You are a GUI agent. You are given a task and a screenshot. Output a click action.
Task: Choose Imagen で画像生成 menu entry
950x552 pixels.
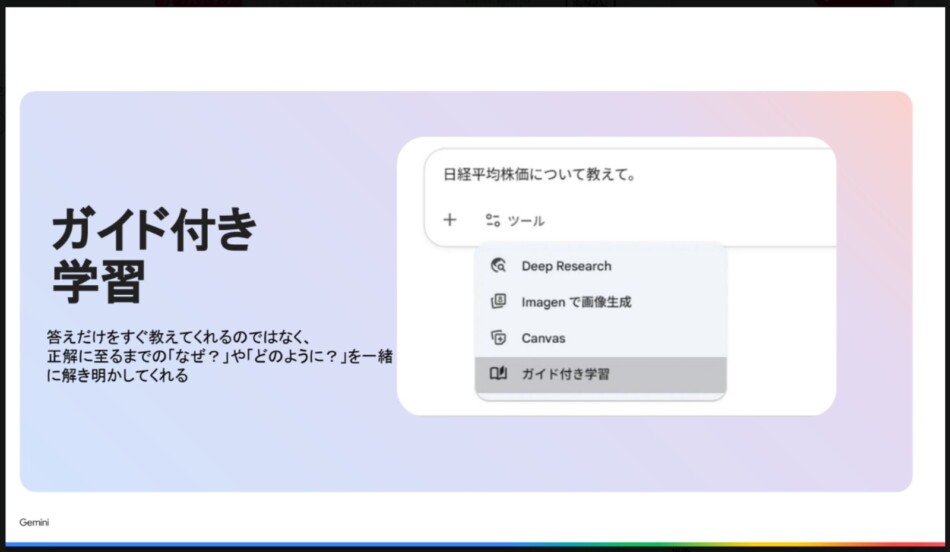click(x=600, y=301)
